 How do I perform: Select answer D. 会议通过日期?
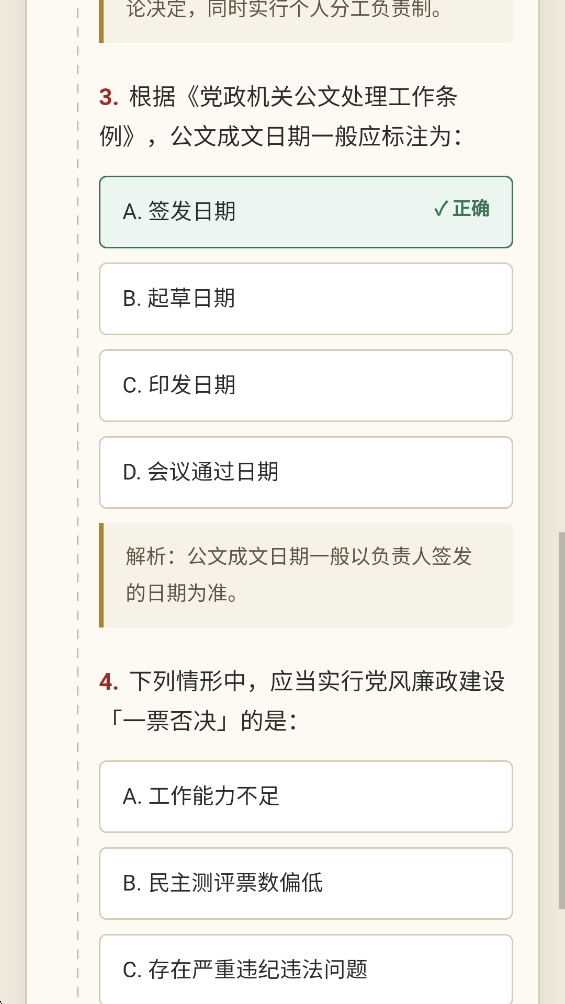click(x=306, y=473)
